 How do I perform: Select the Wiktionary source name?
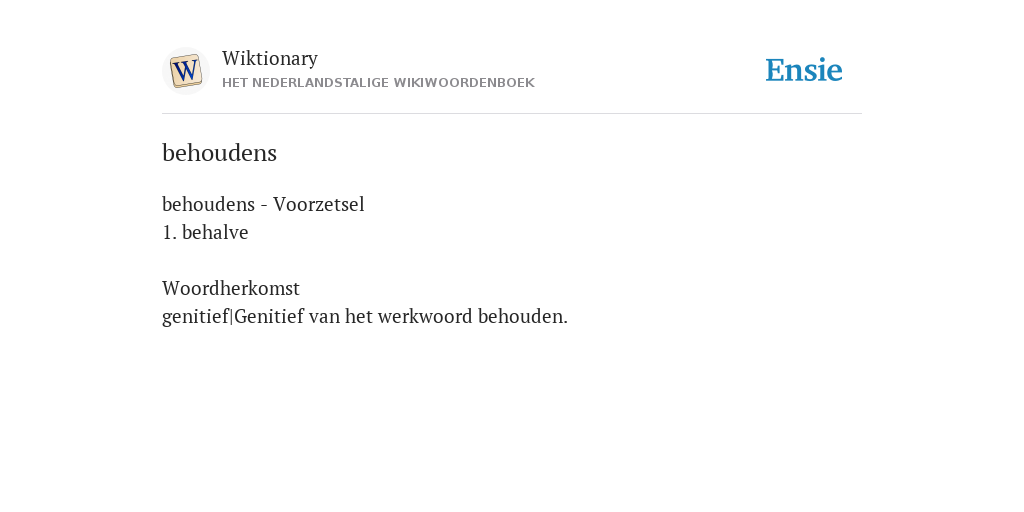(270, 58)
